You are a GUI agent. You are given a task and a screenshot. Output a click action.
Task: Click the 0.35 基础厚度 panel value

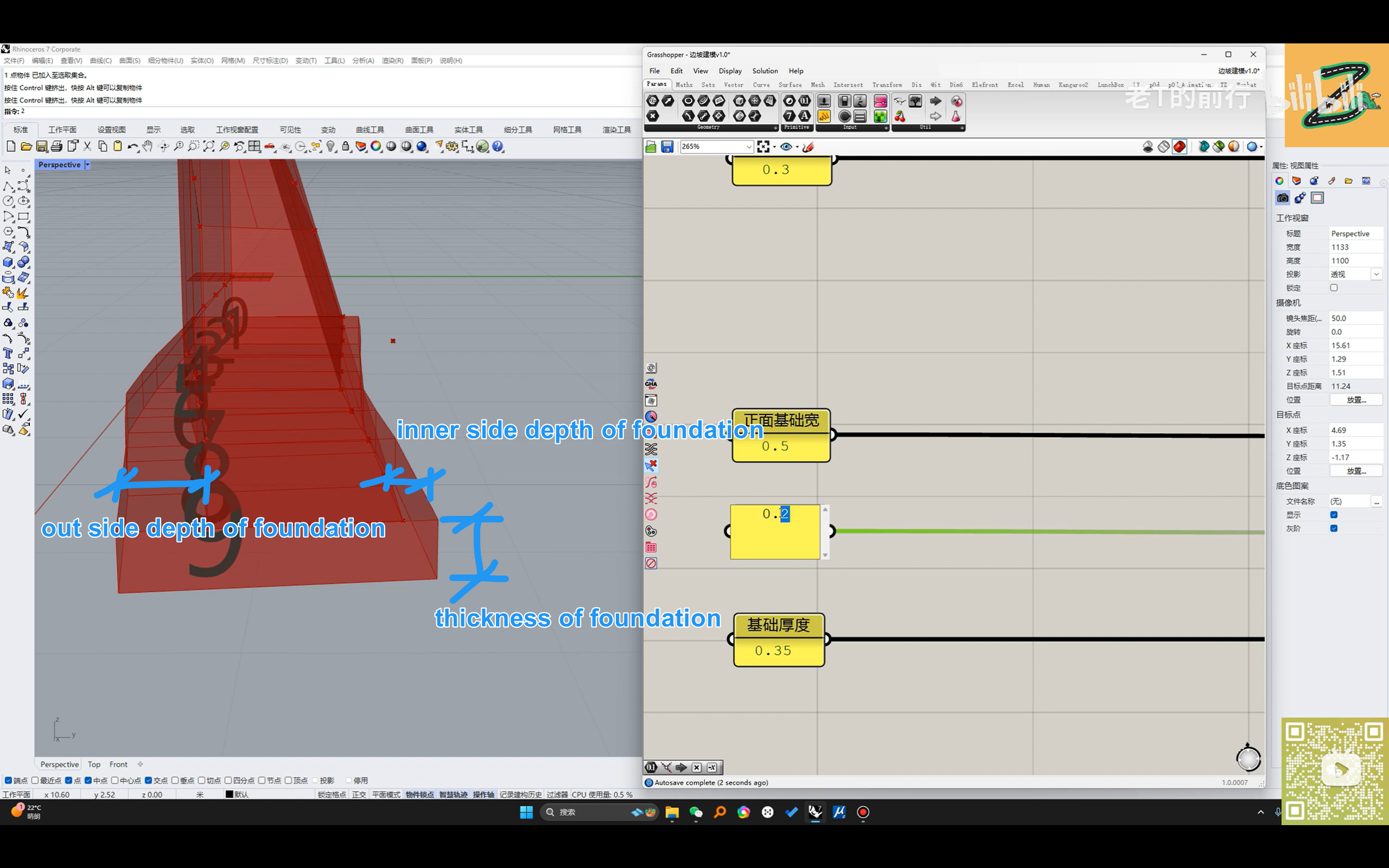[773, 650]
